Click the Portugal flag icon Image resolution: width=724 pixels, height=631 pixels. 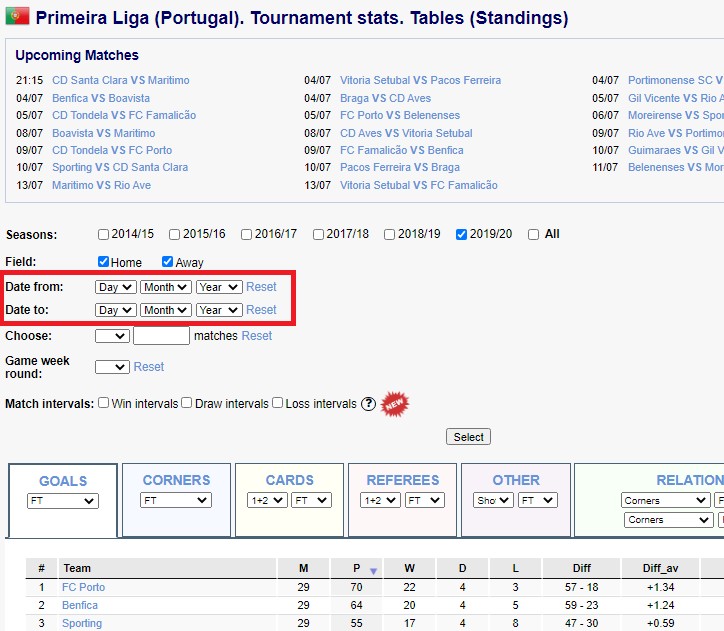(x=18, y=16)
